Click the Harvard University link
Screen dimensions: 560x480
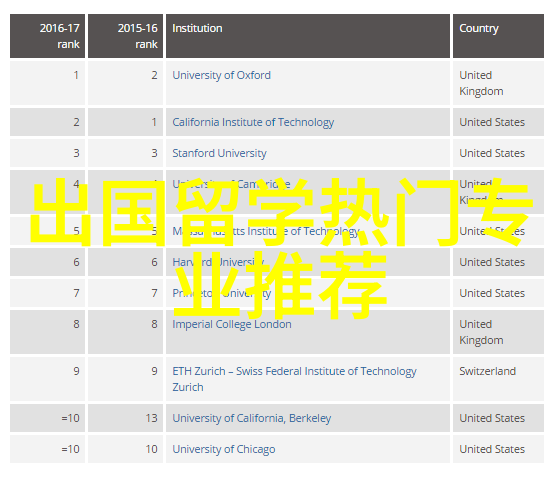(218, 262)
